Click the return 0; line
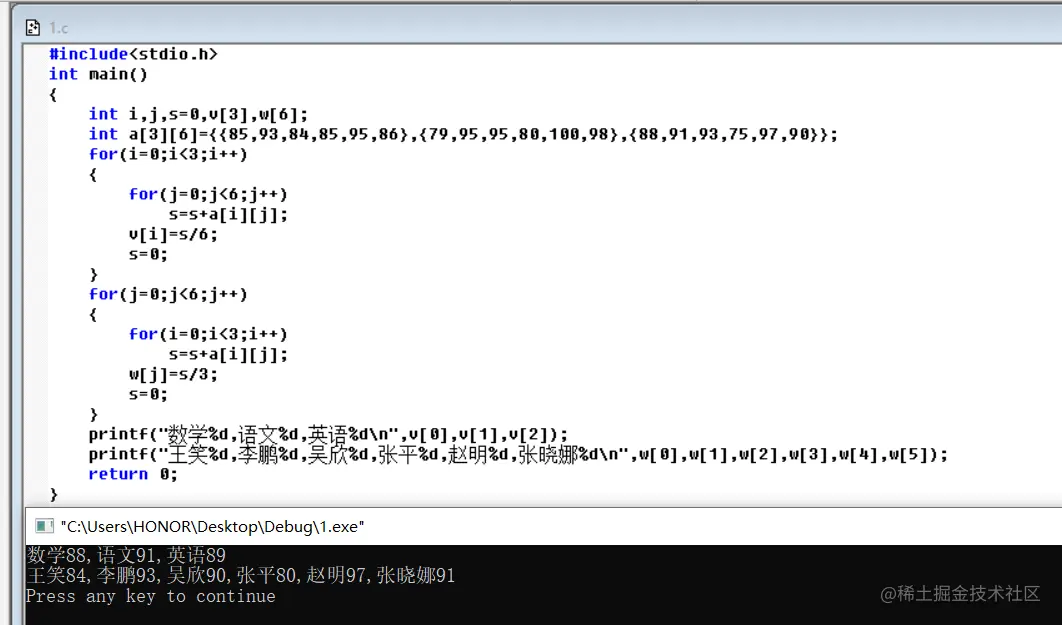This screenshot has width=1062, height=625. tap(133, 474)
